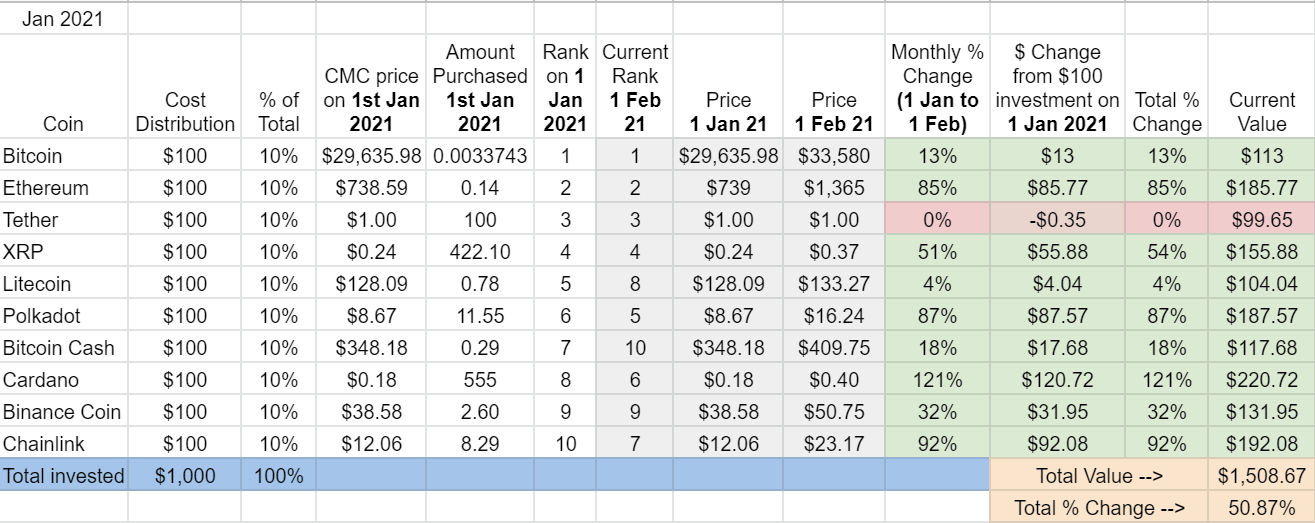Click Bitcoin current value '$113'
Viewport: 1315px width, 523px height.
click(x=1261, y=155)
